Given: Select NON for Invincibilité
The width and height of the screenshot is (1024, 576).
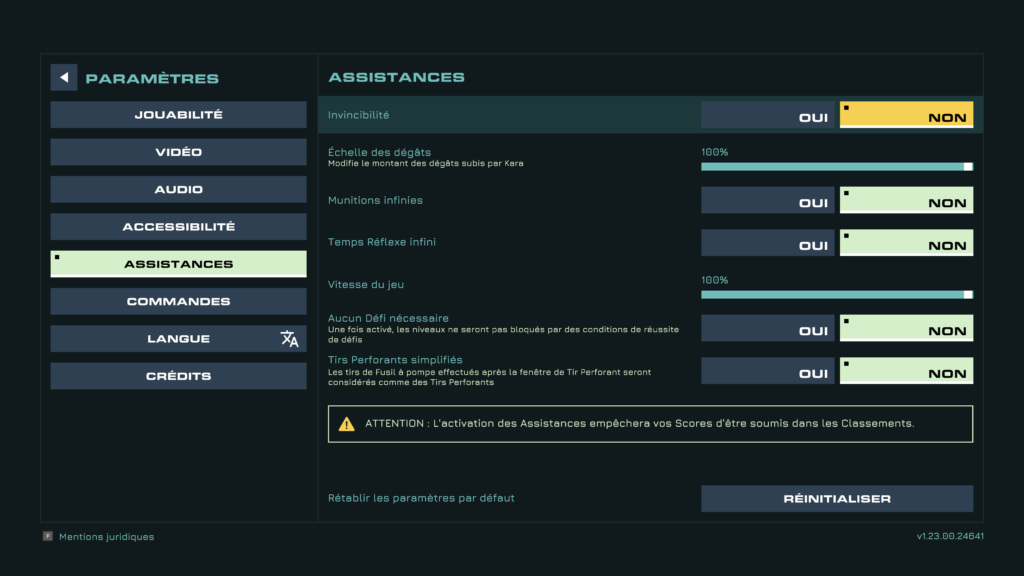Looking at the screenshot, I should click(906, 115).
